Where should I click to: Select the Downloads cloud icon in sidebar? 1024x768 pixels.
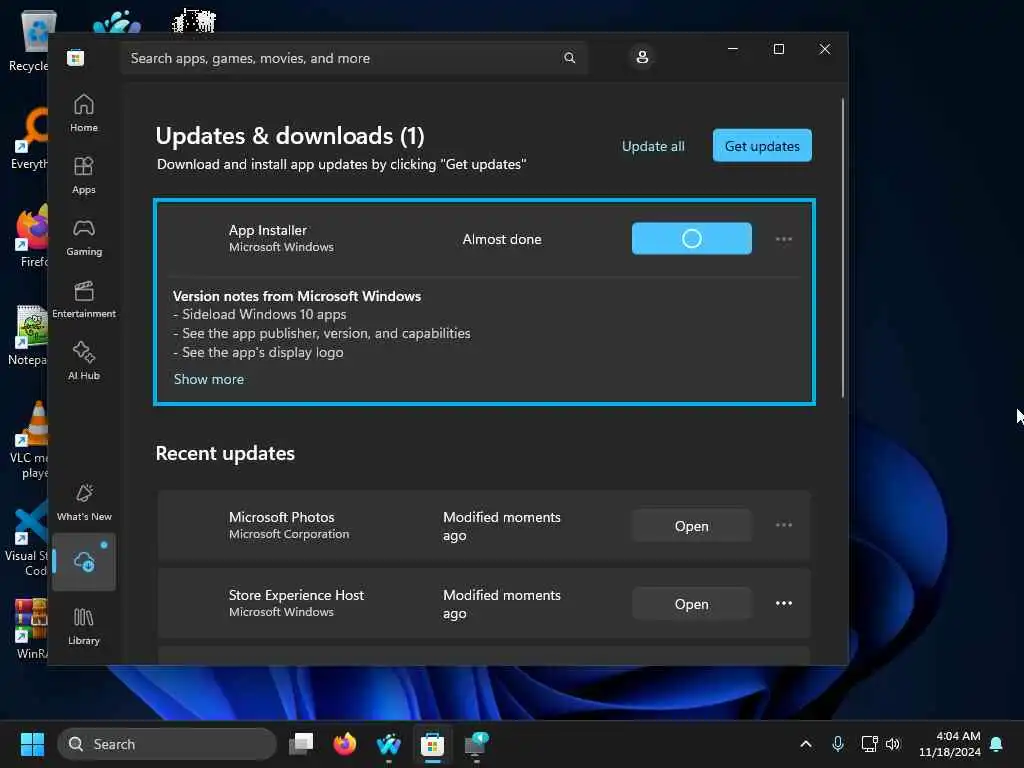pyautogui.click(x=84, y=562)
